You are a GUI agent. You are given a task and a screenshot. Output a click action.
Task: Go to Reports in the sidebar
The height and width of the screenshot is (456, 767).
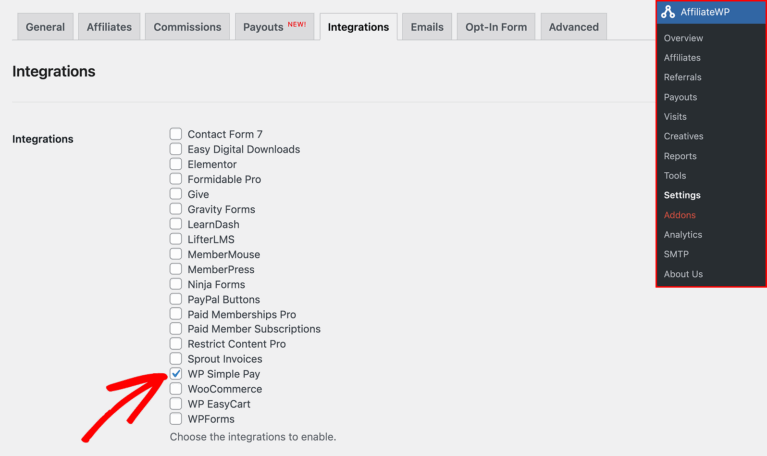pos(680,156)
